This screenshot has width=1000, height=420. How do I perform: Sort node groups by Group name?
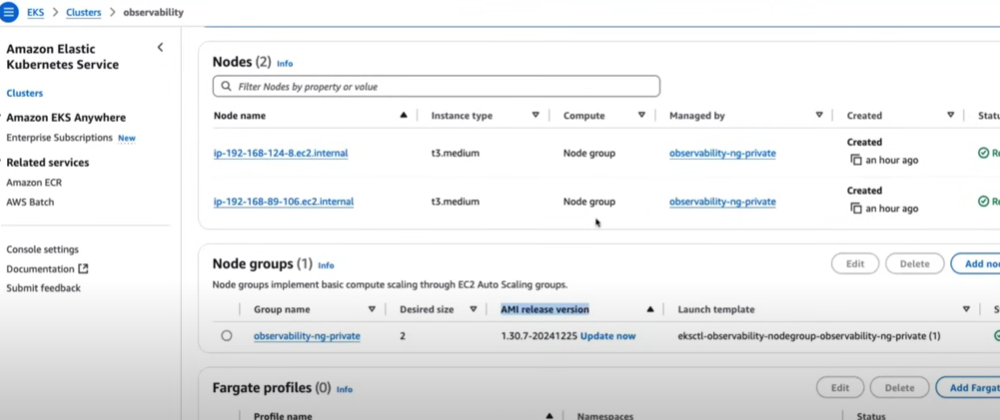point(372,309)
